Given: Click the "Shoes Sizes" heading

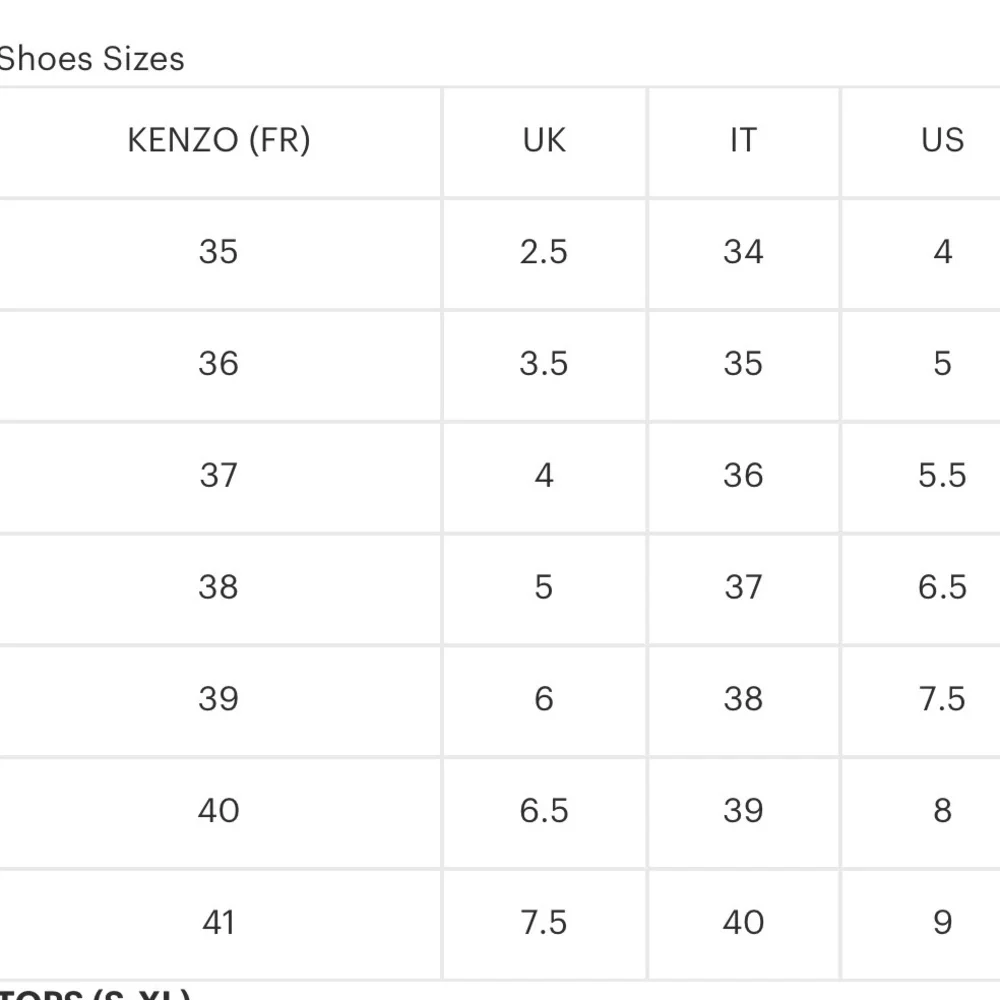Looking at the screenshot, I should [x=92, y=59].
